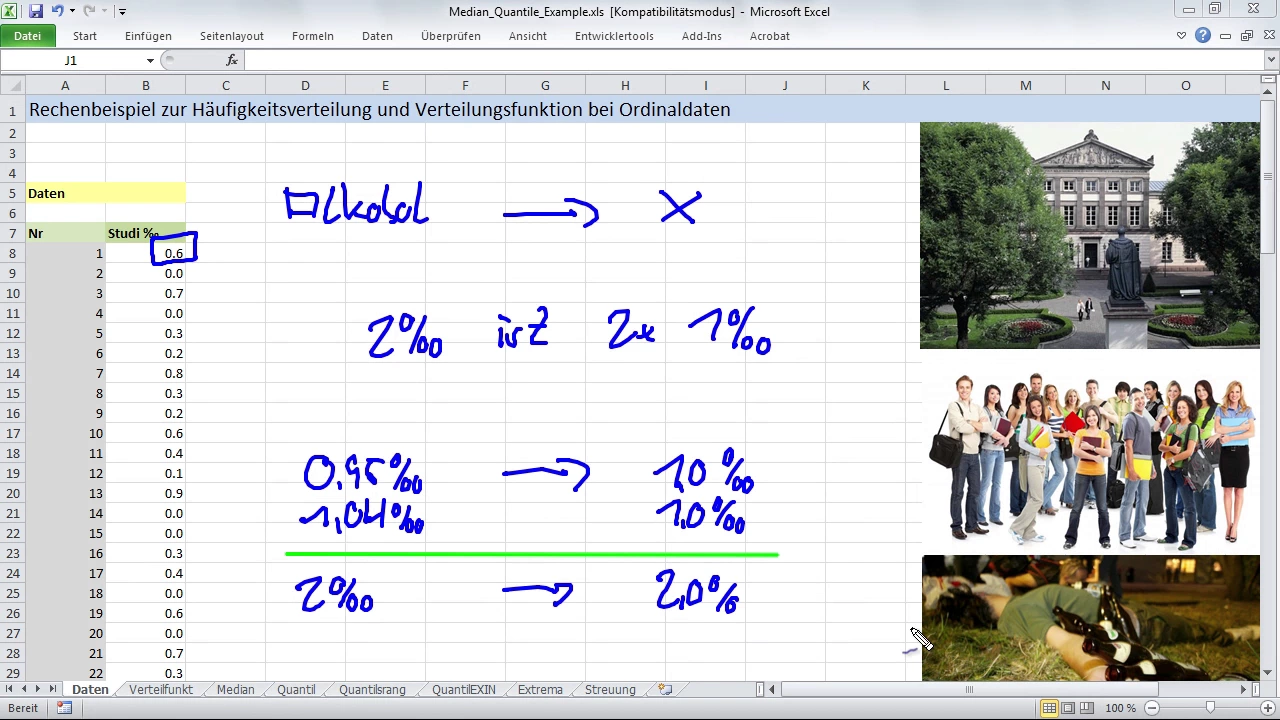
Task: Select row 19 header
Action: [13, 473]
